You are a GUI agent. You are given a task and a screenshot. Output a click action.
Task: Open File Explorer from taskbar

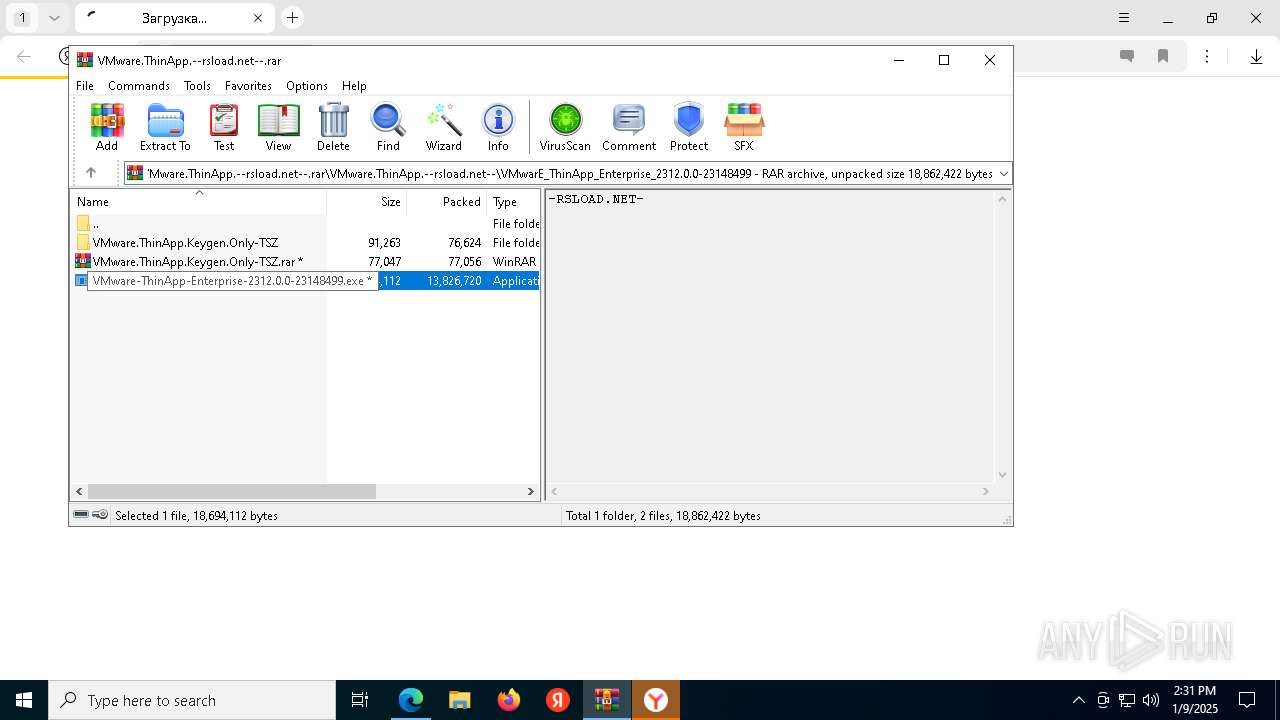click(x=460, y=700)
